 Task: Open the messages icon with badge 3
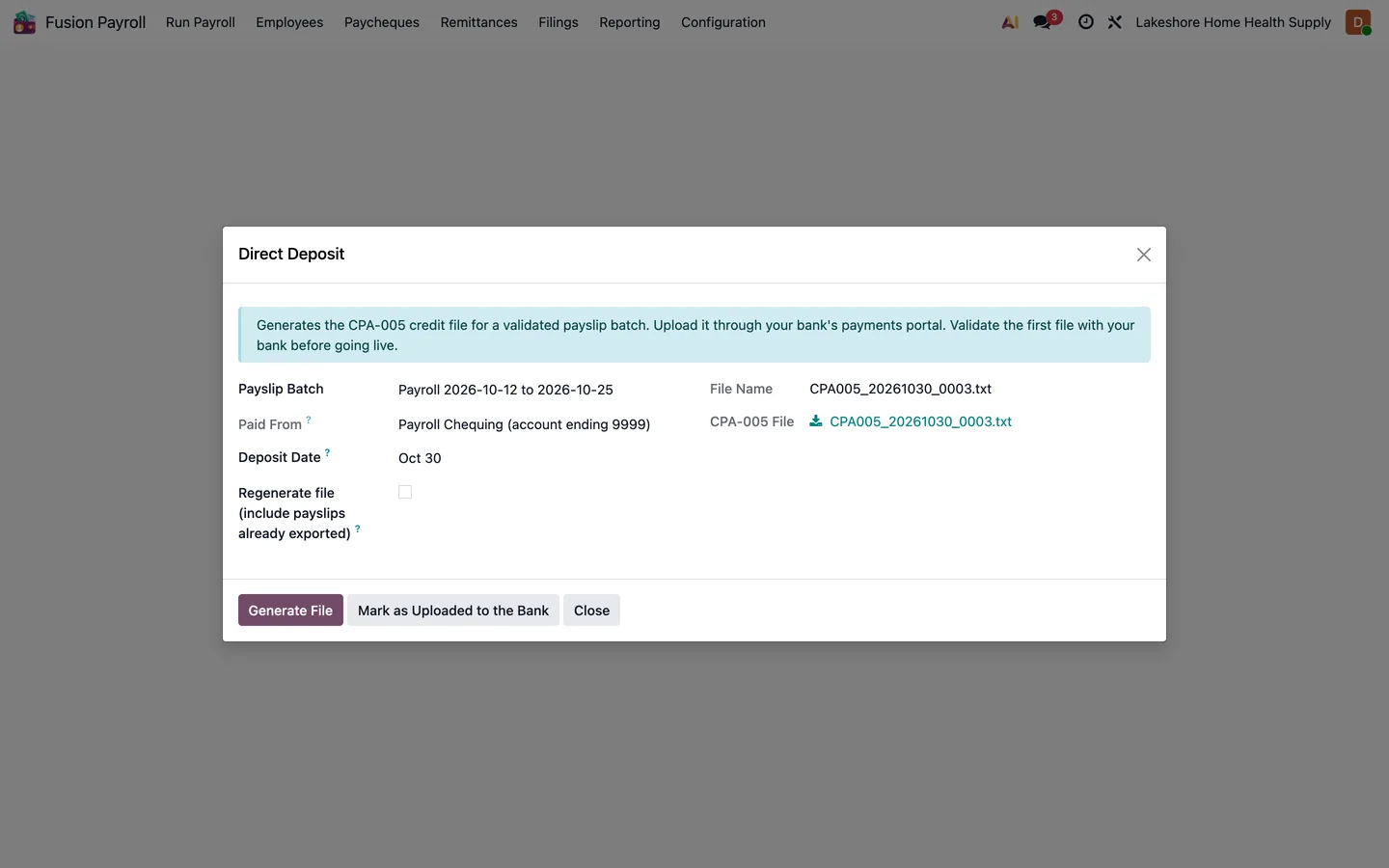coord(1046,21)
